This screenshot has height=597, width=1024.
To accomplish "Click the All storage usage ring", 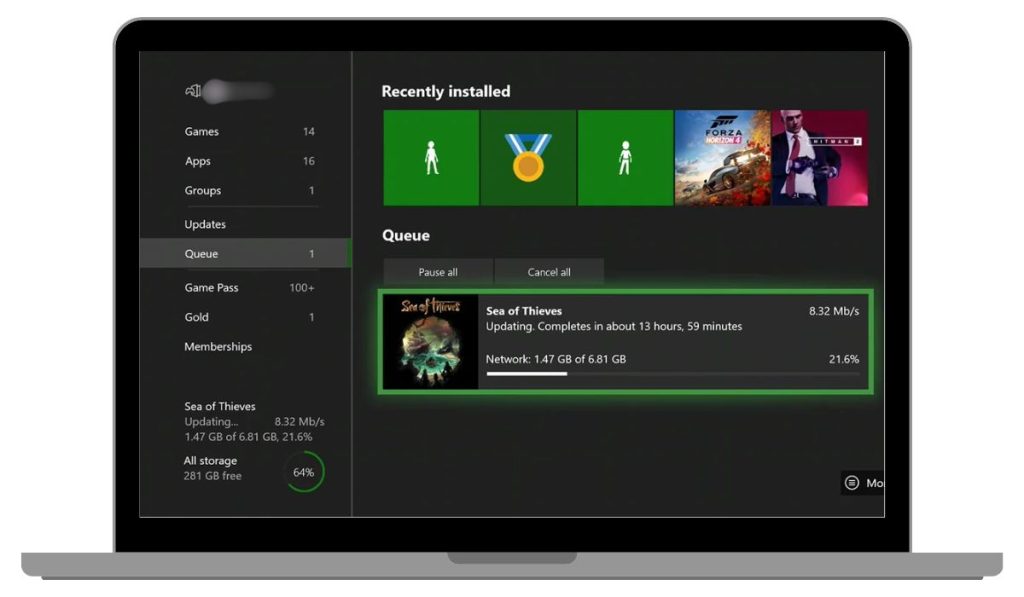I will click(303, 471).
